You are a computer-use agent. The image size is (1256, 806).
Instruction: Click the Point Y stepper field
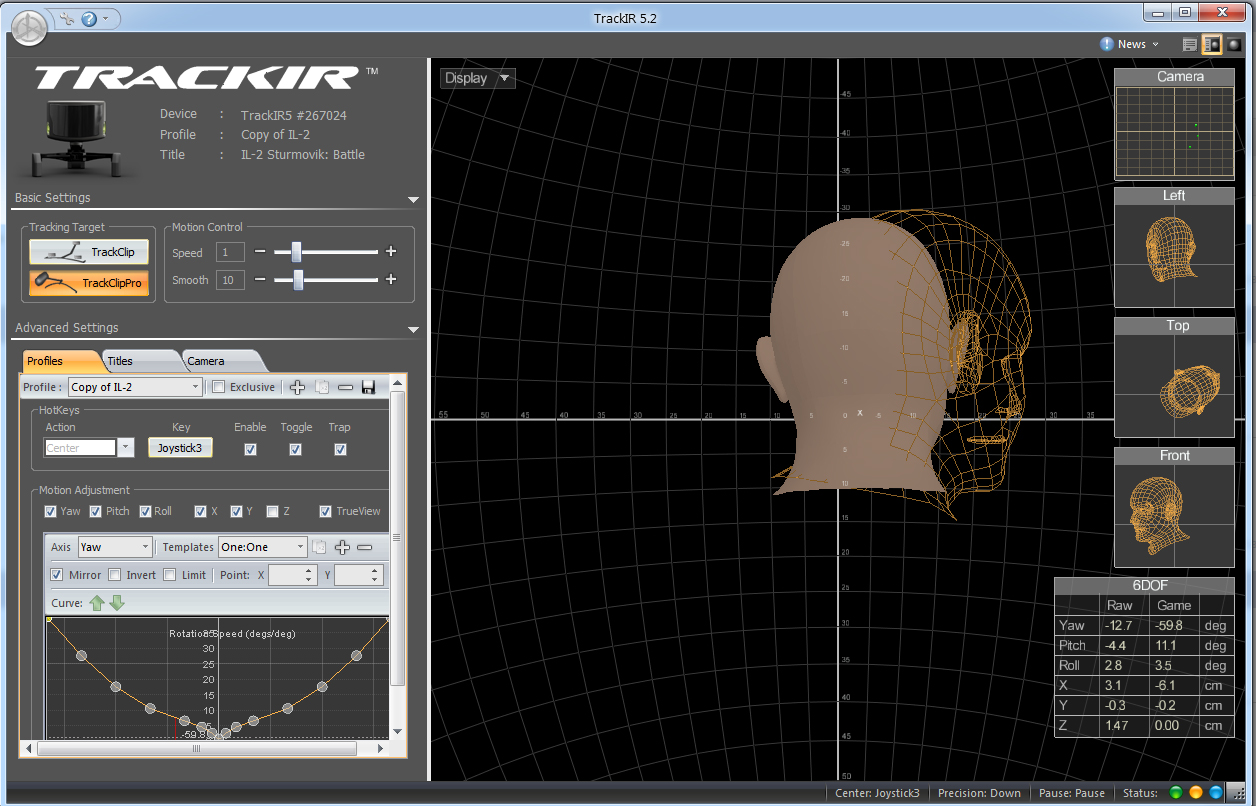coord(359,575)
